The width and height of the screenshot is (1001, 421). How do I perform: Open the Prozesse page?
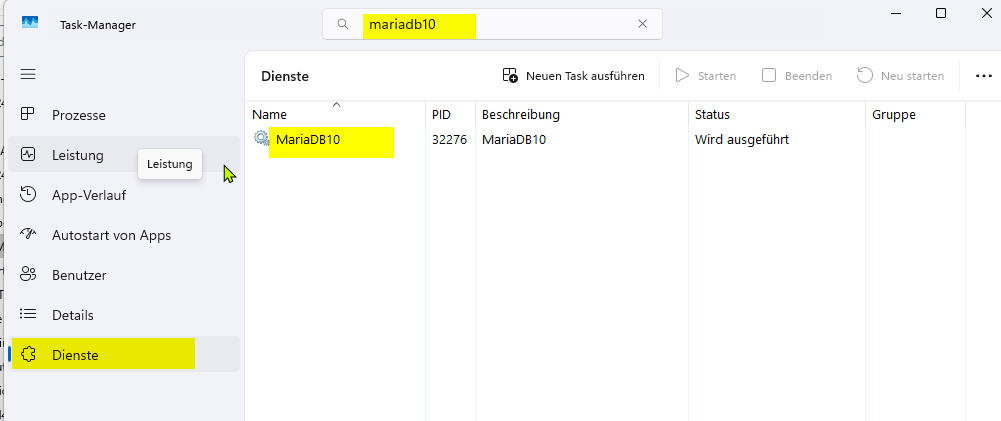124,115
